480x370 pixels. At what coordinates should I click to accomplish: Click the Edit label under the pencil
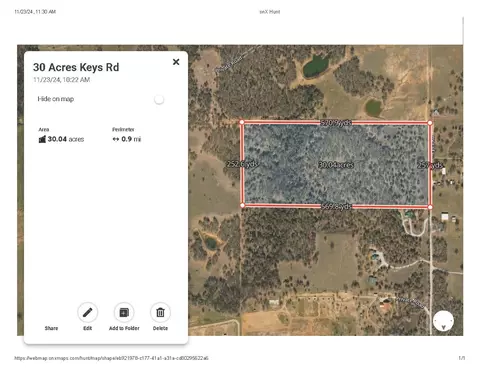[x=87, y=328]
